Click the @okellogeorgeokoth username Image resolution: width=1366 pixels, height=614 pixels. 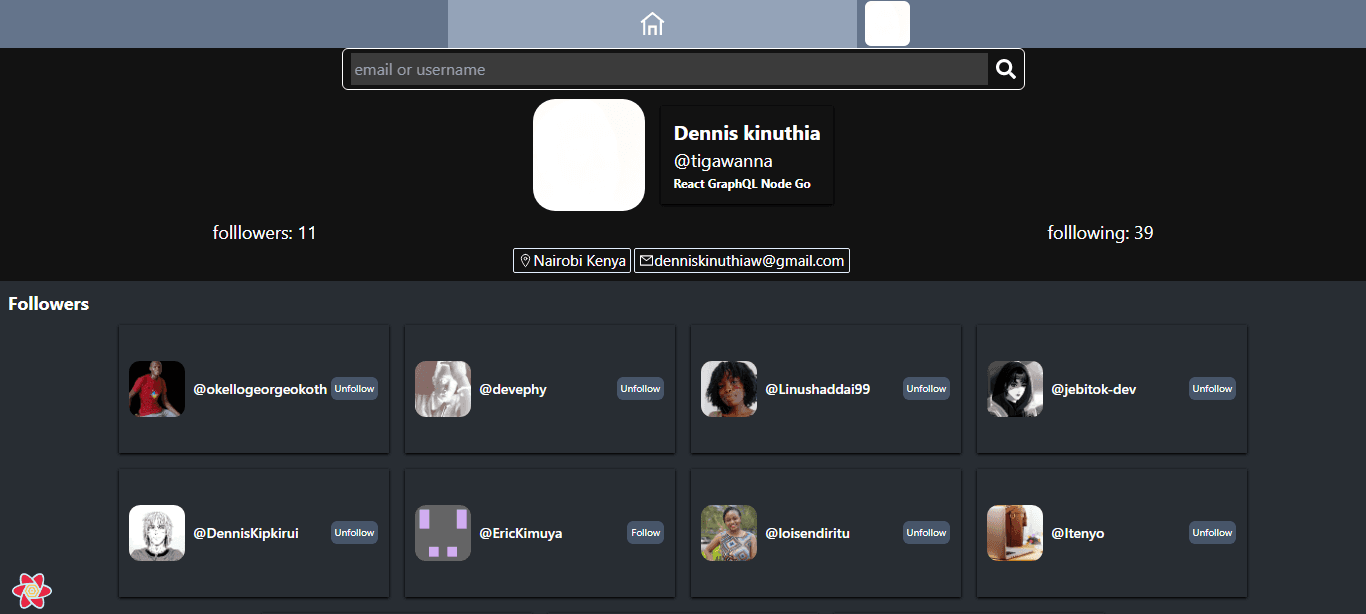coord(260,389)
